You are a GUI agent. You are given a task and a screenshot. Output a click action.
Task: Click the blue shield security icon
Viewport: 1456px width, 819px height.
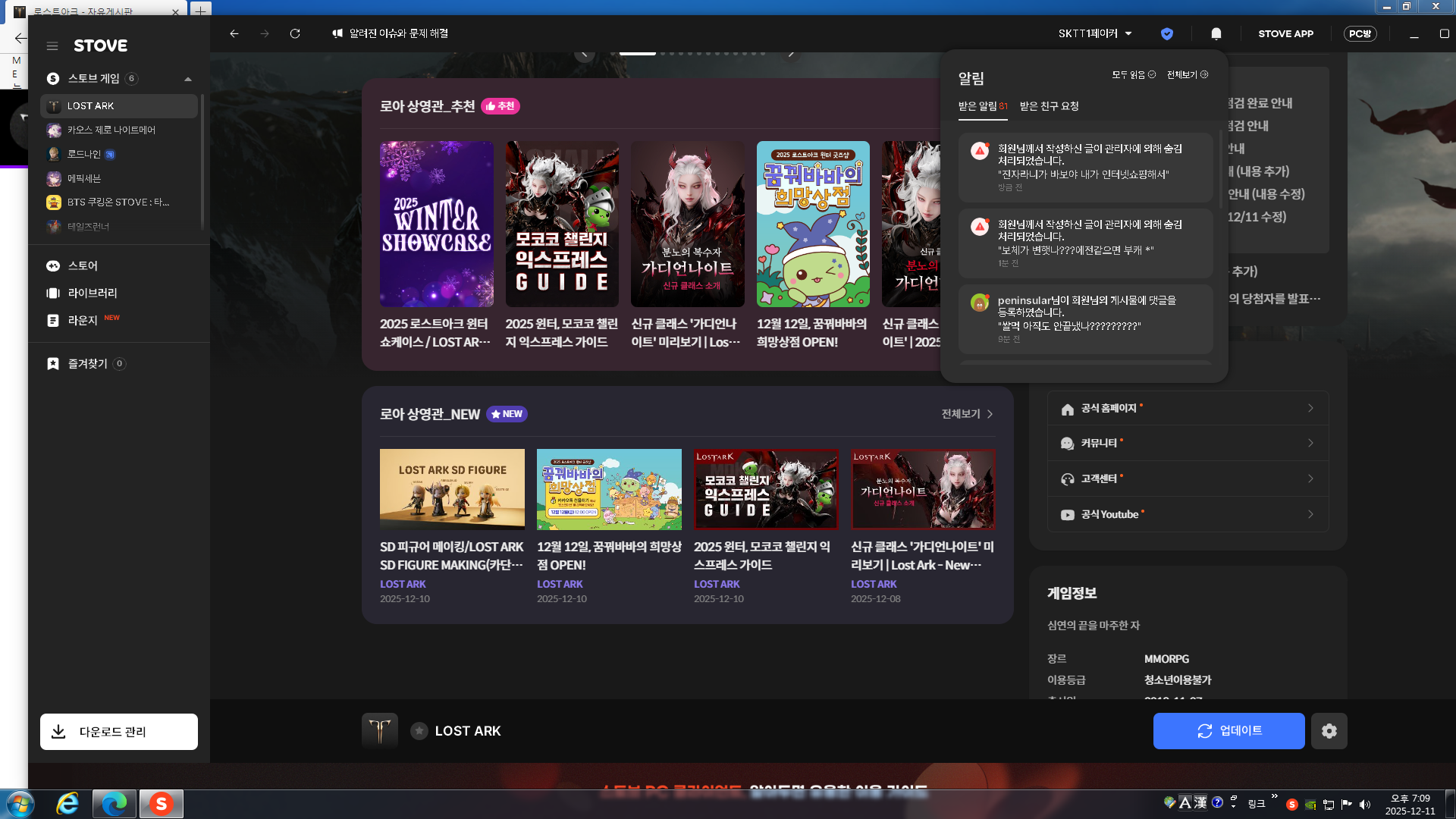[1167, 33]
